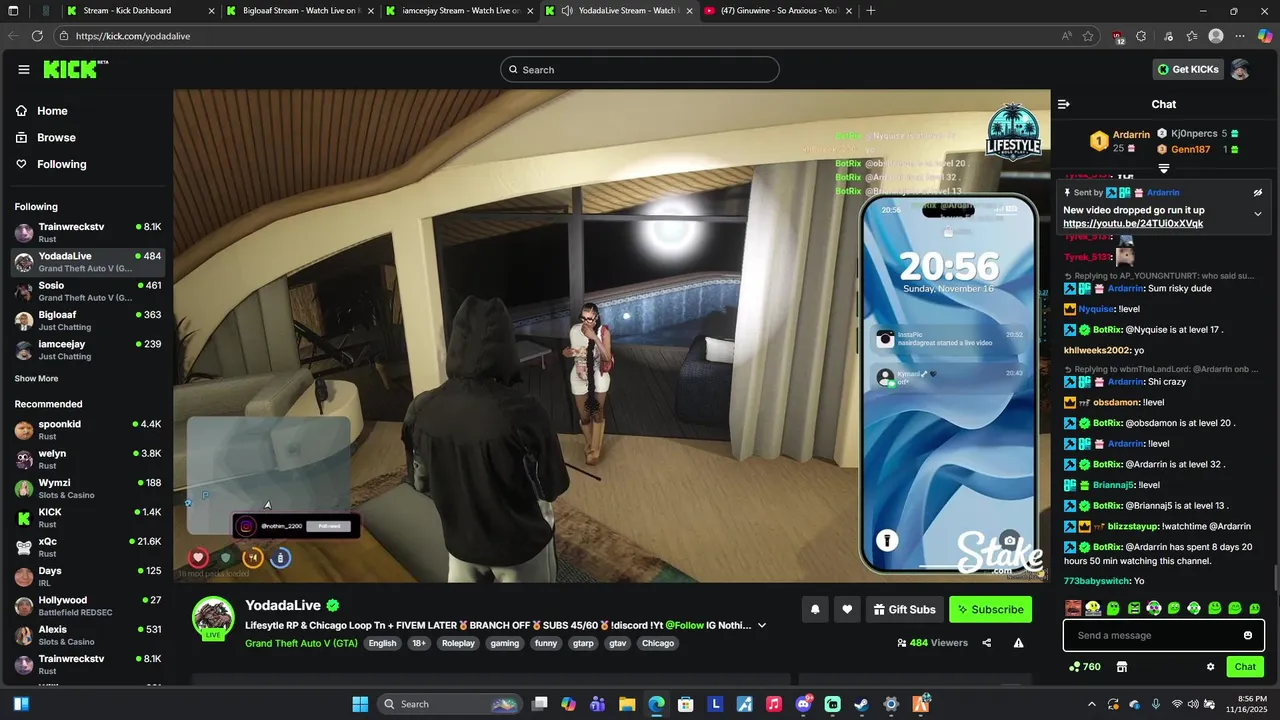Open emoji picker in message box
1280x720 pixels.
pos(1248,635)
